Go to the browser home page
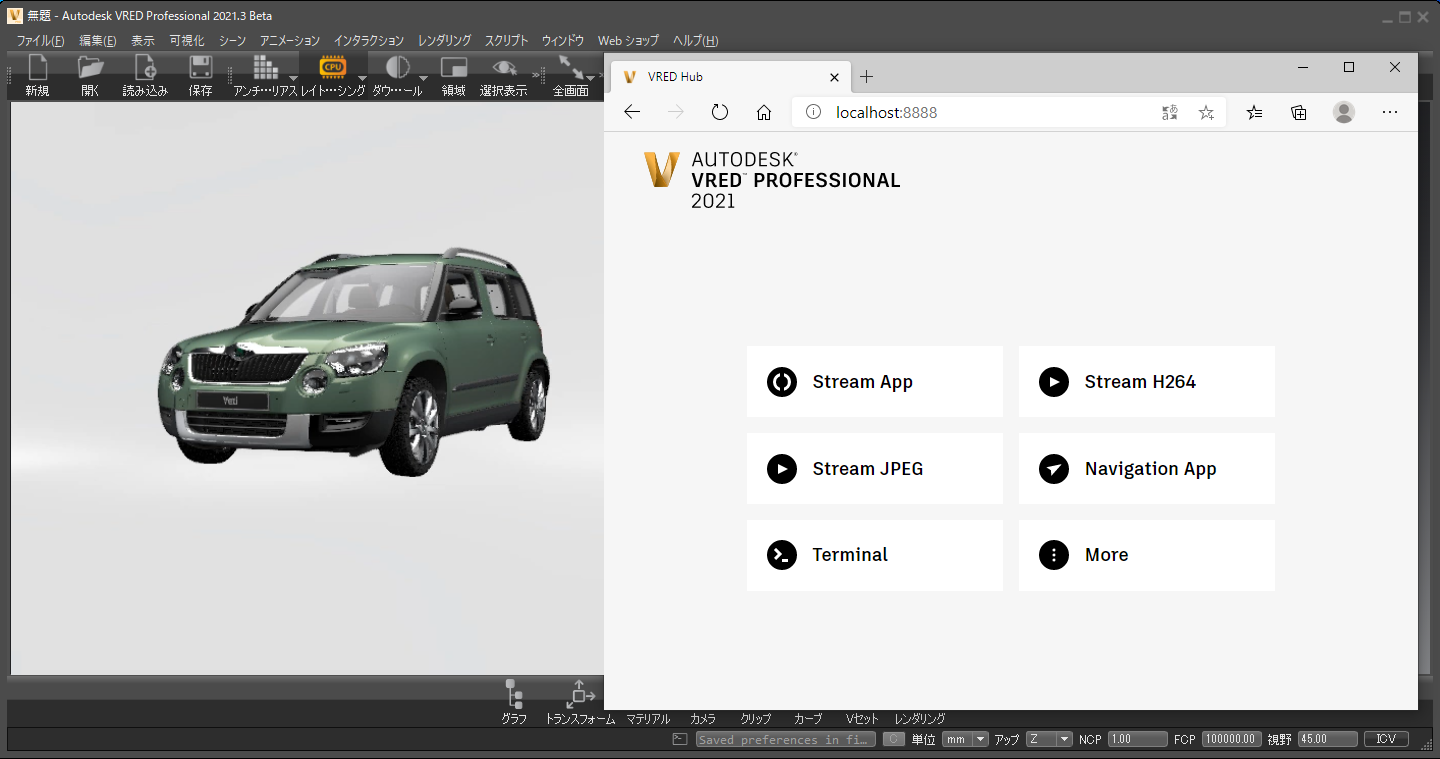The width and height of the screenshot is (1440, 759). (764, 112)
